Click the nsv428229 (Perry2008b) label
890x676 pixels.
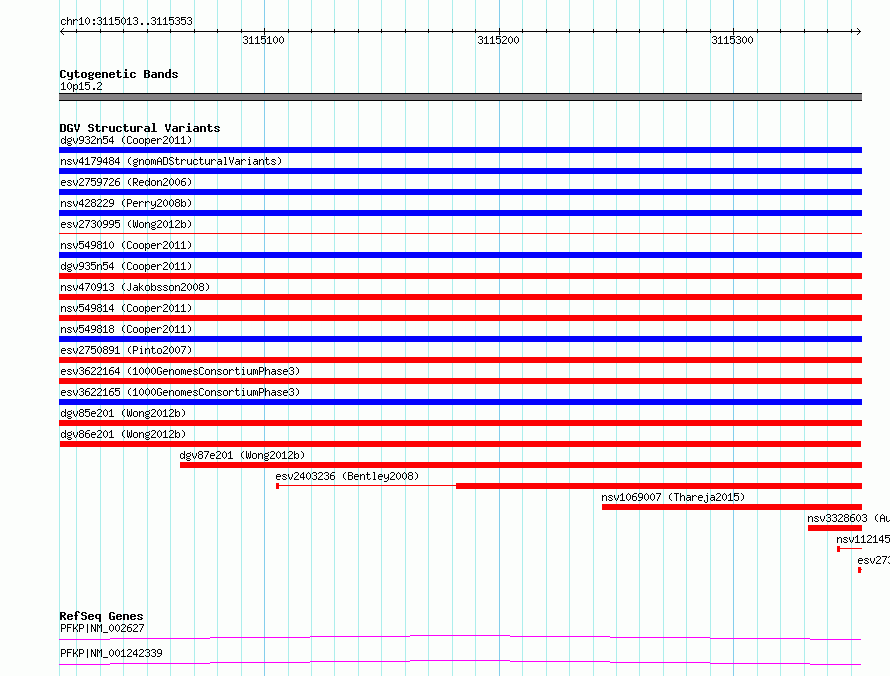click(x=126, y=203)
